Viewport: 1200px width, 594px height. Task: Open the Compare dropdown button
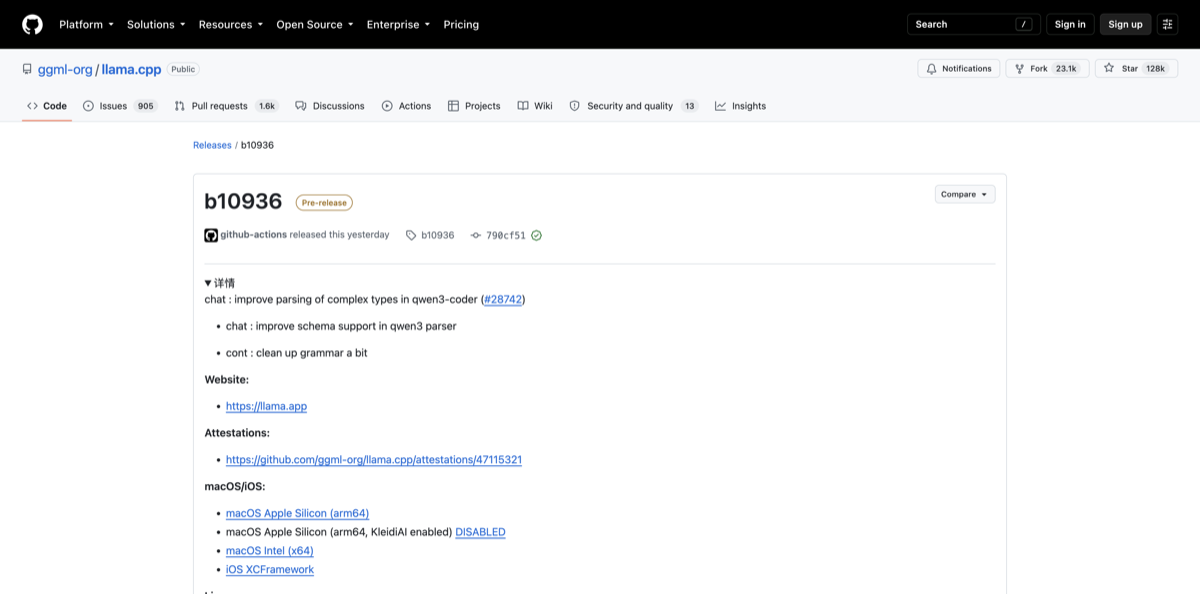pos(965,194)
